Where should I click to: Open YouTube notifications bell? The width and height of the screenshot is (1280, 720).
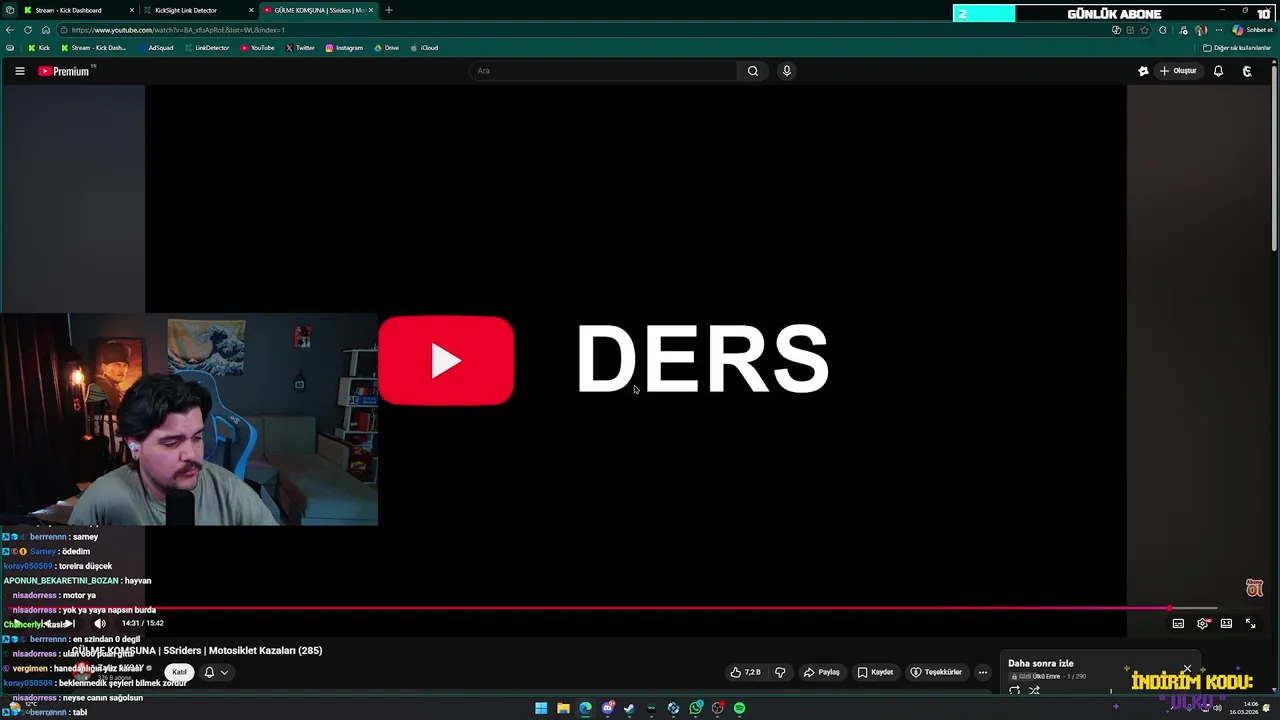click(x=1218, y=71)
